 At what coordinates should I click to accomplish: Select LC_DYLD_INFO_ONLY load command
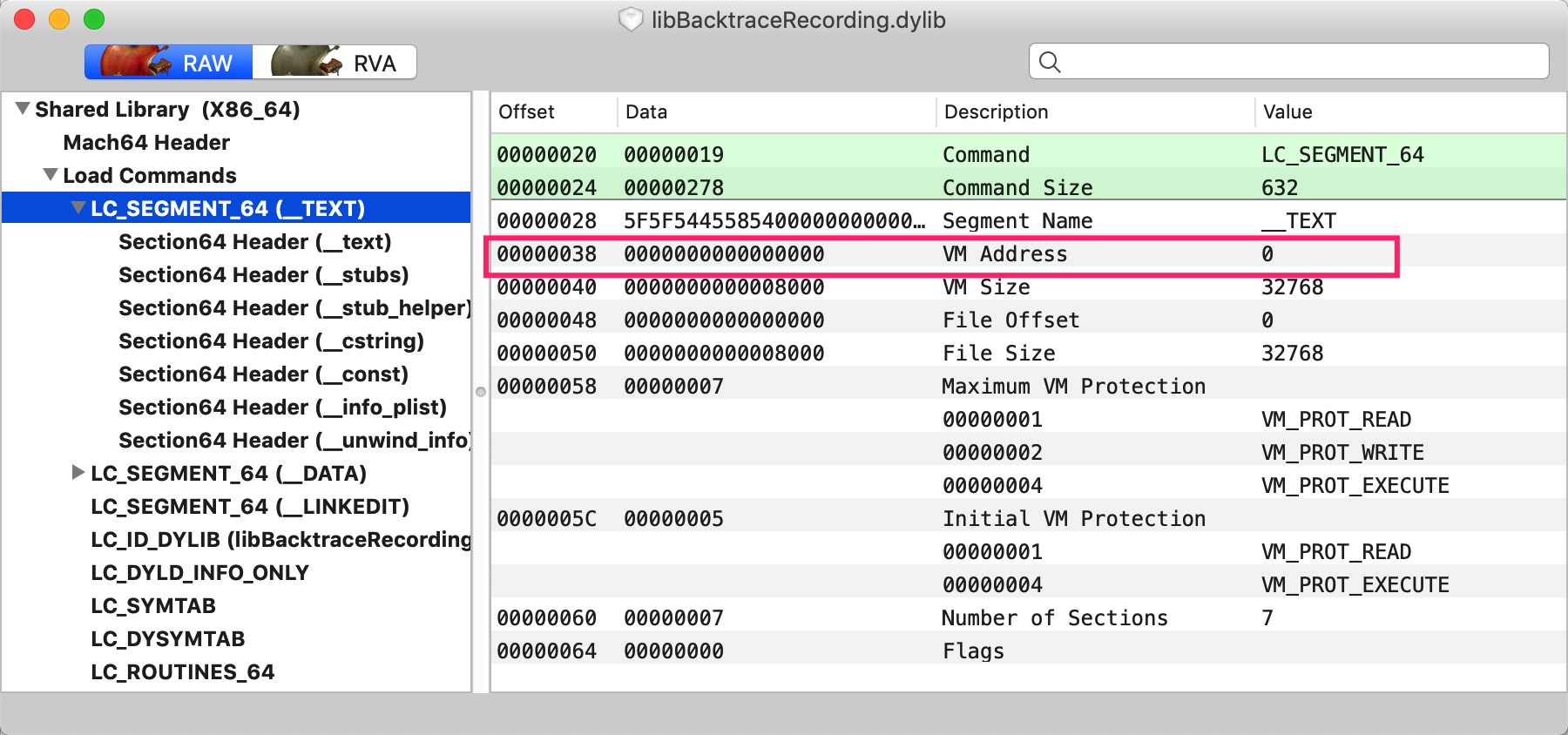click(199, 573)
